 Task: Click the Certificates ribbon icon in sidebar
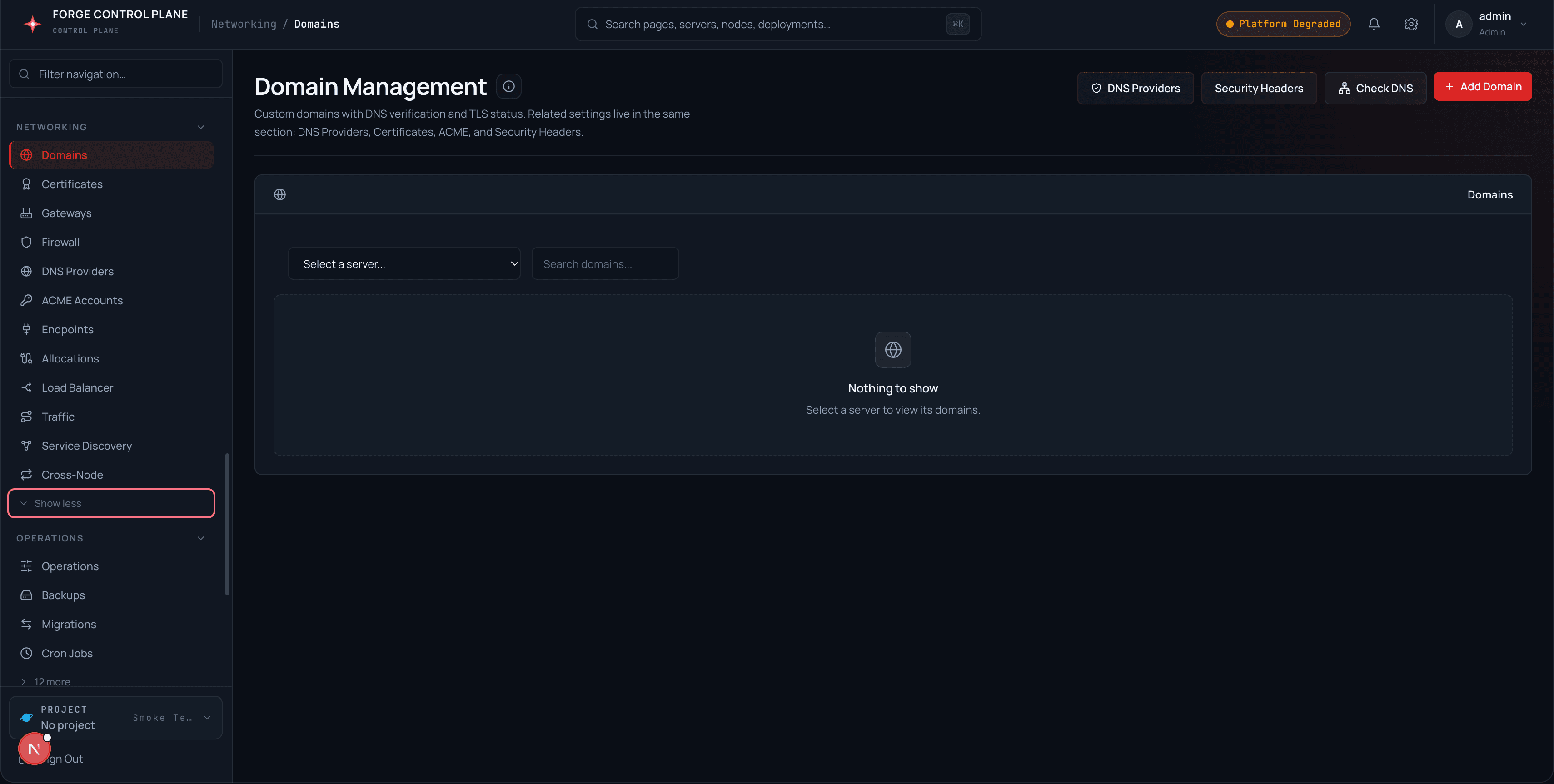point(26,184)
